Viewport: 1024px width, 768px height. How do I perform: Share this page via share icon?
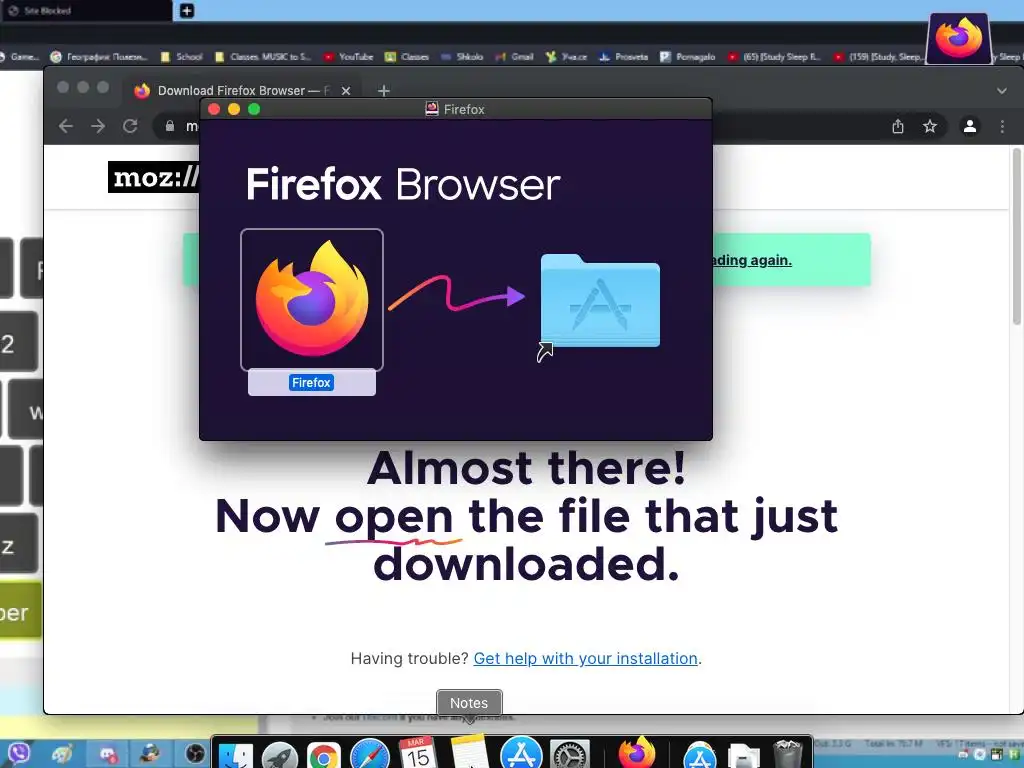(x=898, y=126)
